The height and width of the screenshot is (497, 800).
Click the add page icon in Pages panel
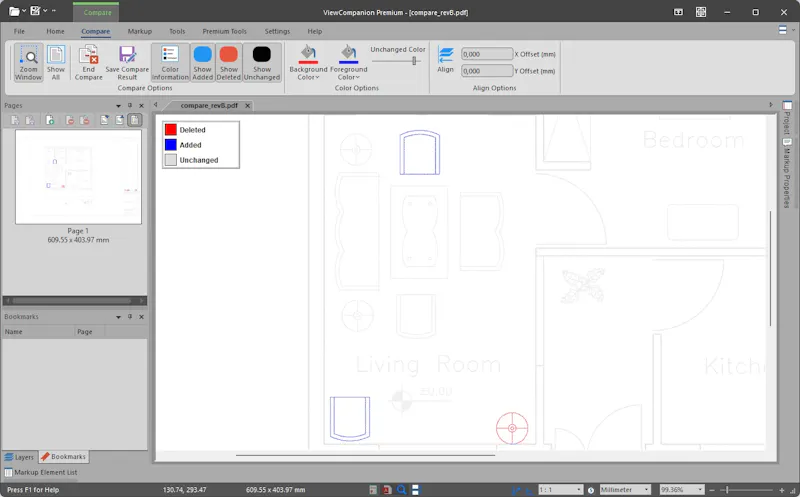coord(49,120)
